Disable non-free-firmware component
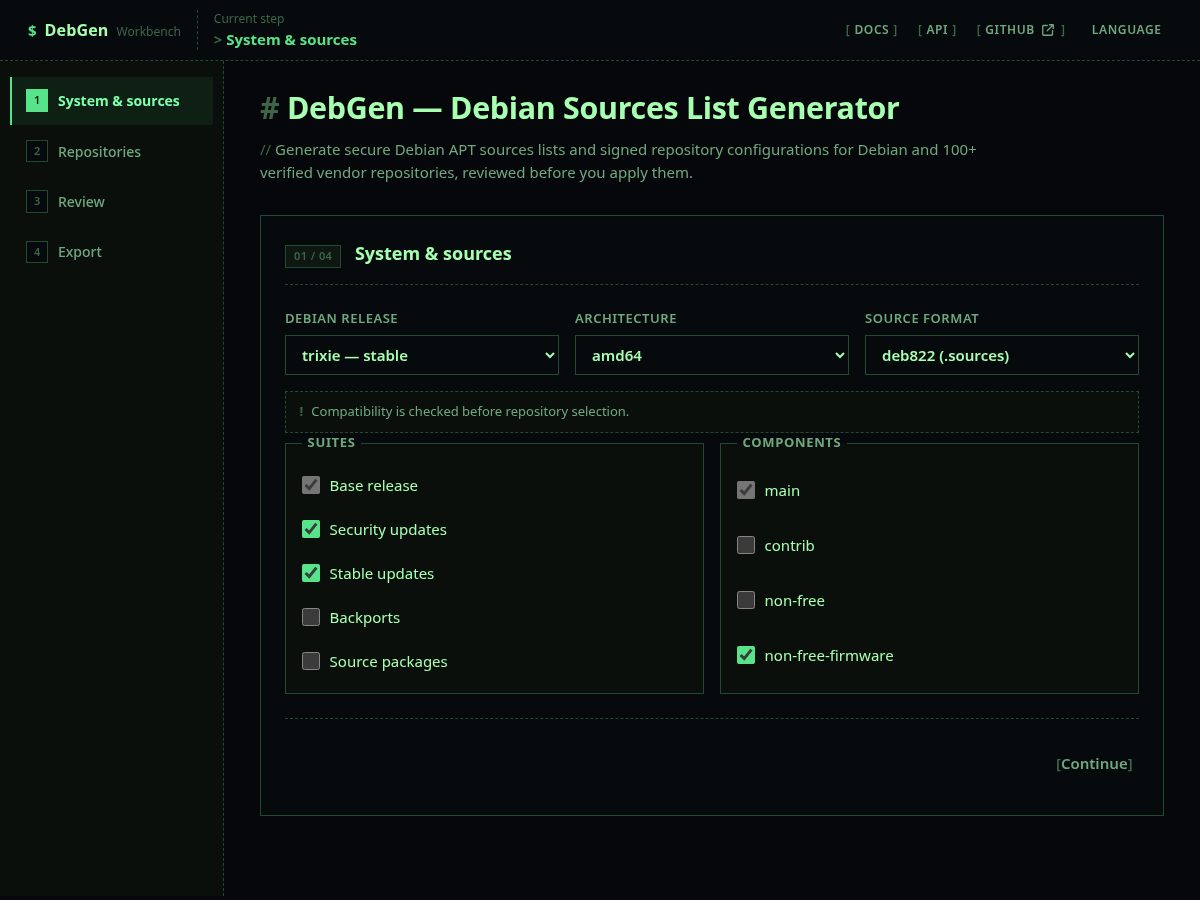The height and width of the screenshot is (900, 1200). pyautogui.click(x=746, y=655)
